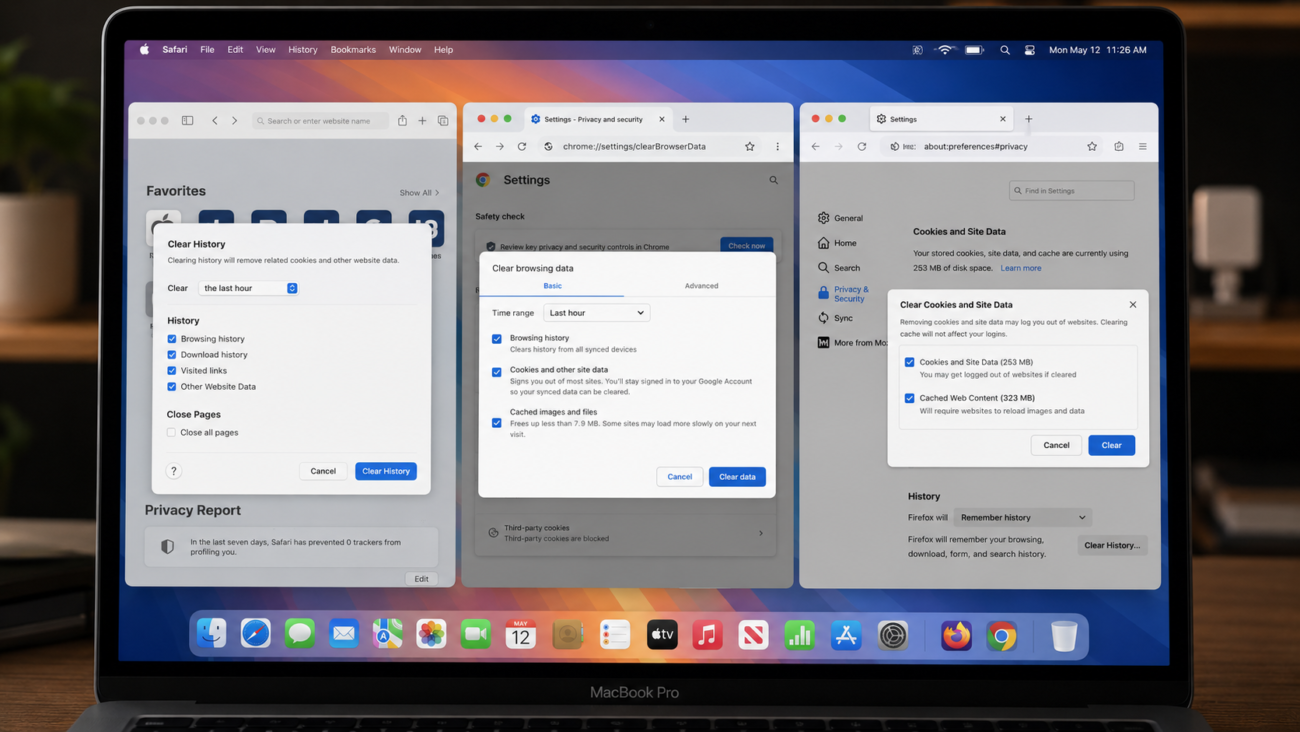Image resolution: width=1300 pixels, height=732 pixels.
Task: Select Basic tab in Clear browsing data
Action: (x=552, y=286)
